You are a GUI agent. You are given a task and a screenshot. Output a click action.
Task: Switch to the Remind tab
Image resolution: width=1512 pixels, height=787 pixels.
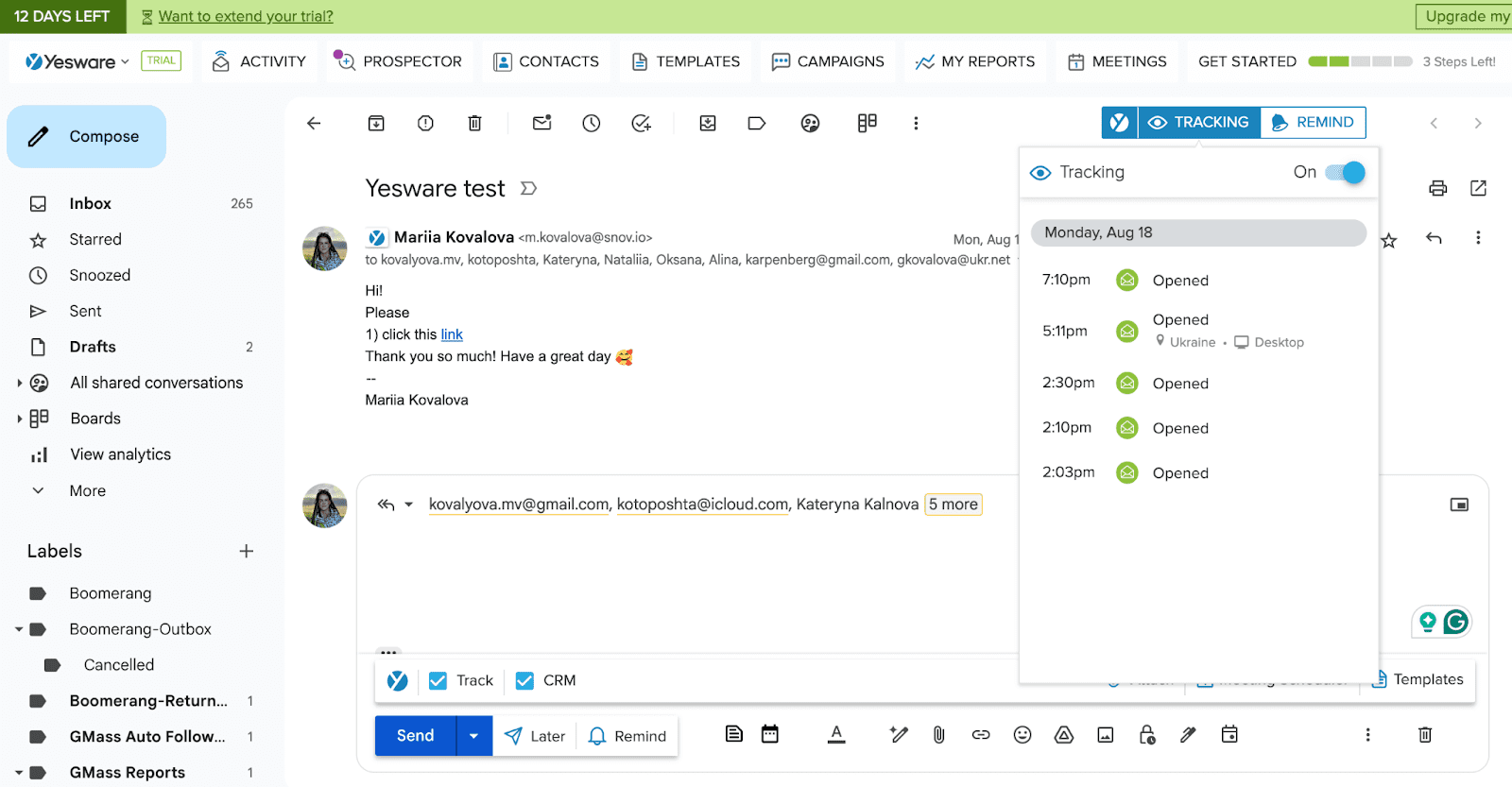1313,122
